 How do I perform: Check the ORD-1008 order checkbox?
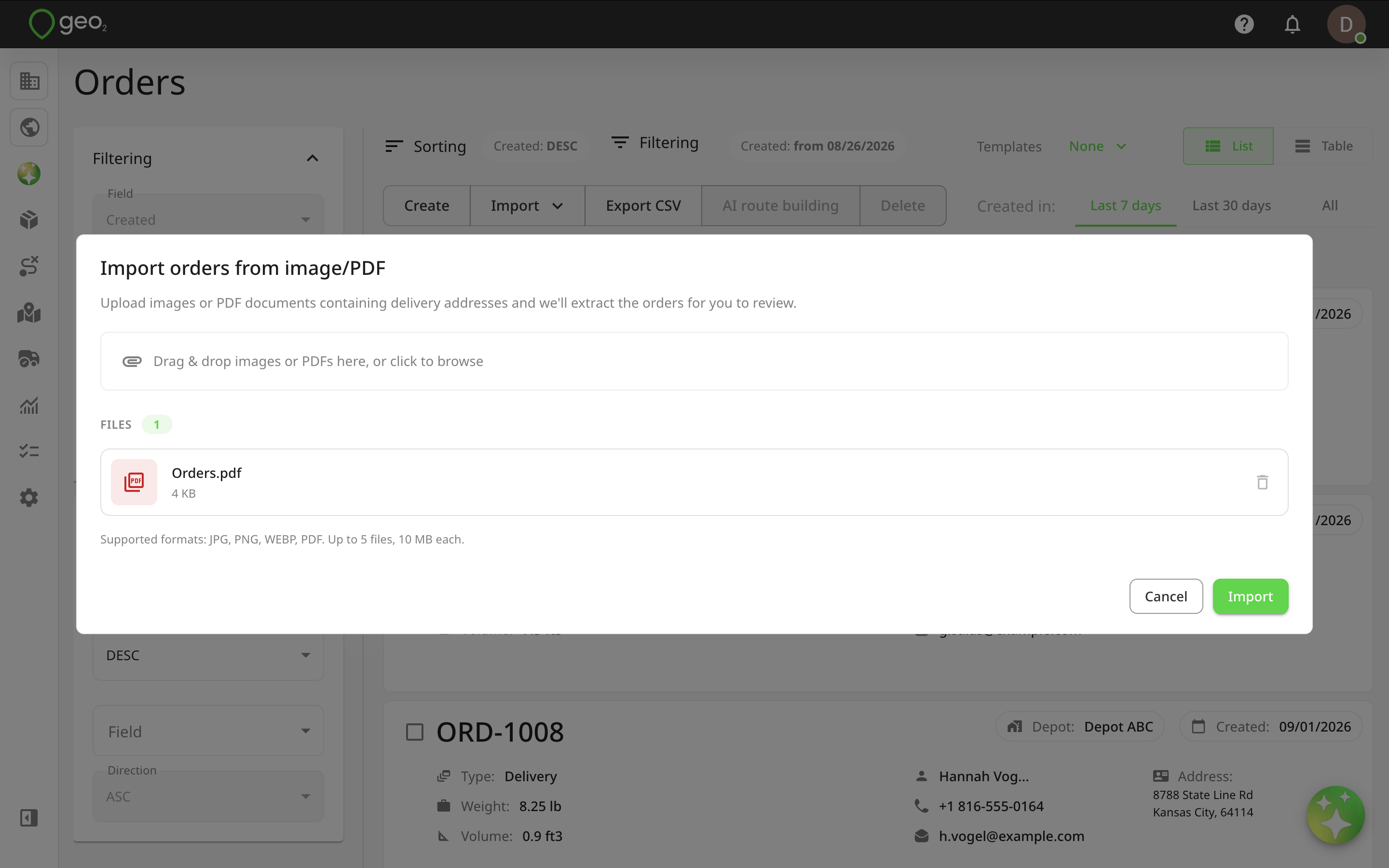pyautogui.click(x=414, y=732)
